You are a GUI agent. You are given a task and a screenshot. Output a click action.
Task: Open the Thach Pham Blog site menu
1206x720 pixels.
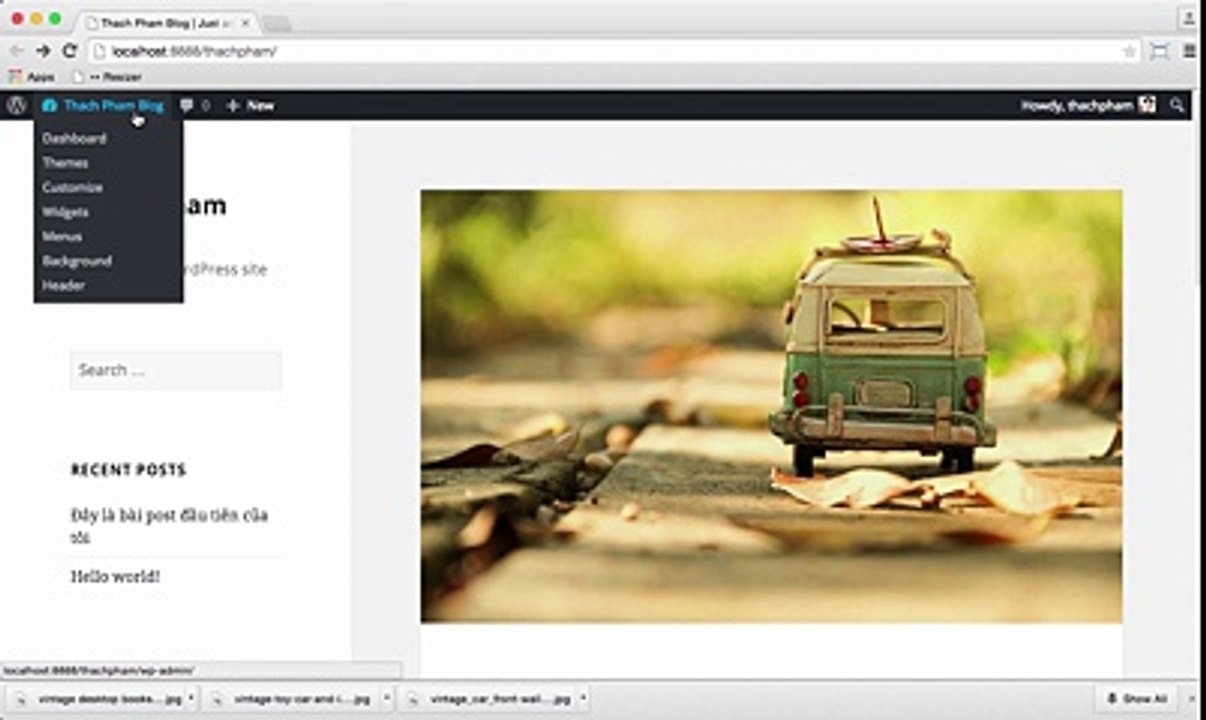103,105
